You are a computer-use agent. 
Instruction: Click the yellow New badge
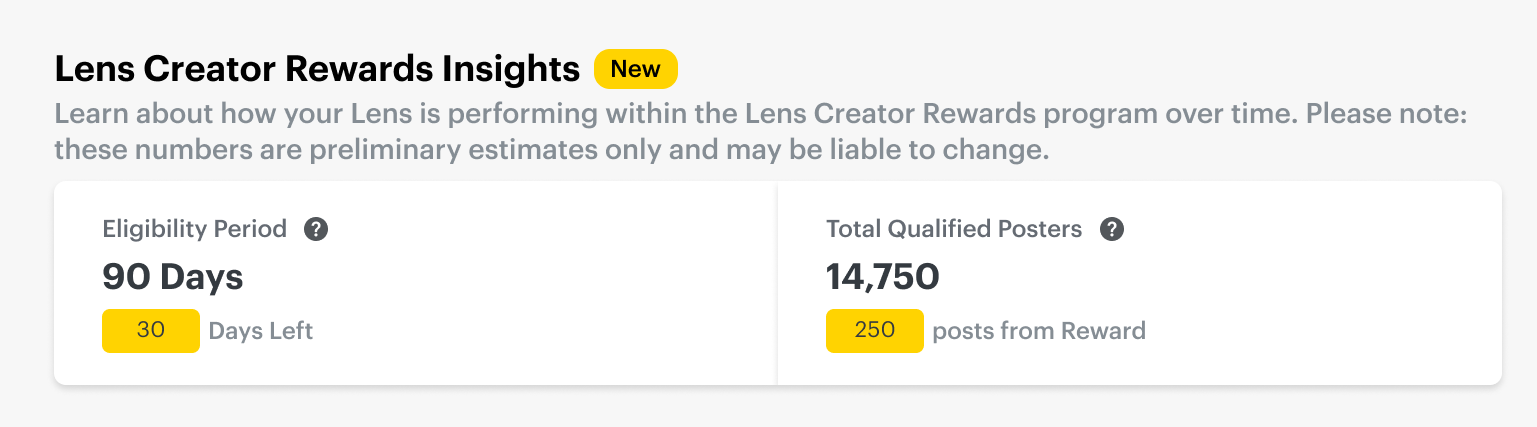[635, 69]
